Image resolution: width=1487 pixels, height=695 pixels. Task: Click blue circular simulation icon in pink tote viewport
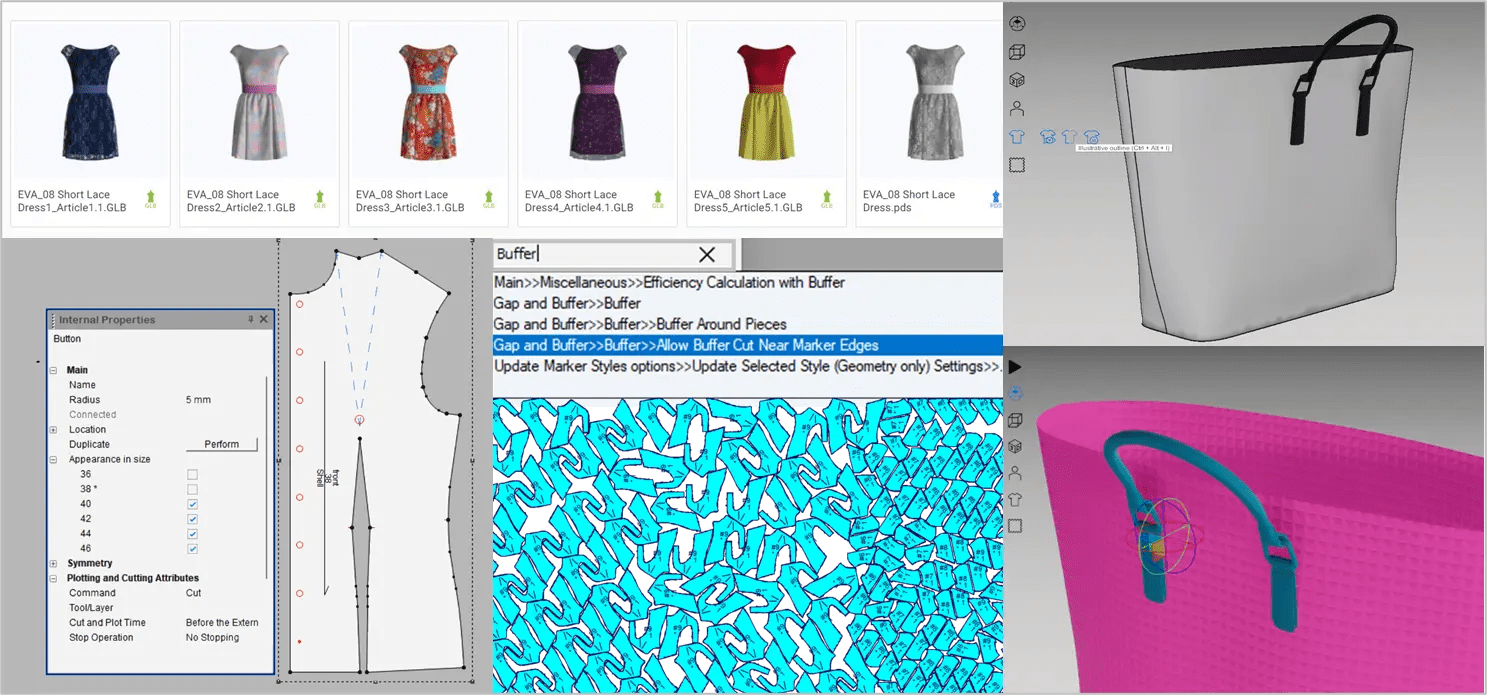(x=1016, y=393)
